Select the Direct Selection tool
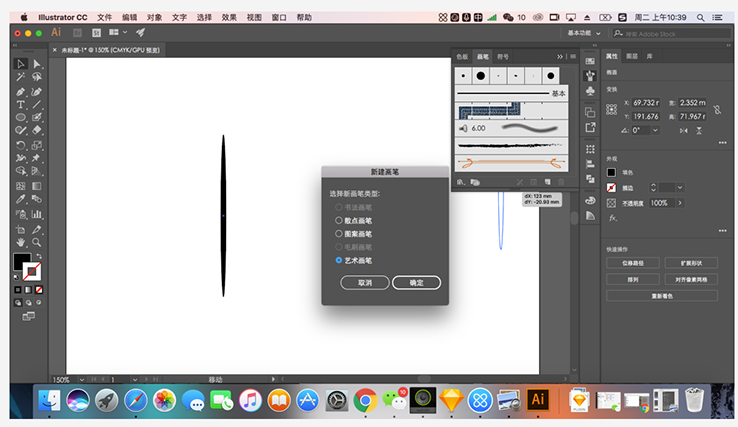The height and width of the screenshot is (427, 738). (37, 64)
